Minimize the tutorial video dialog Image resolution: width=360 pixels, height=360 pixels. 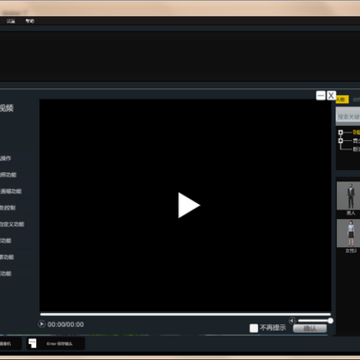click(x=320, y=96)
